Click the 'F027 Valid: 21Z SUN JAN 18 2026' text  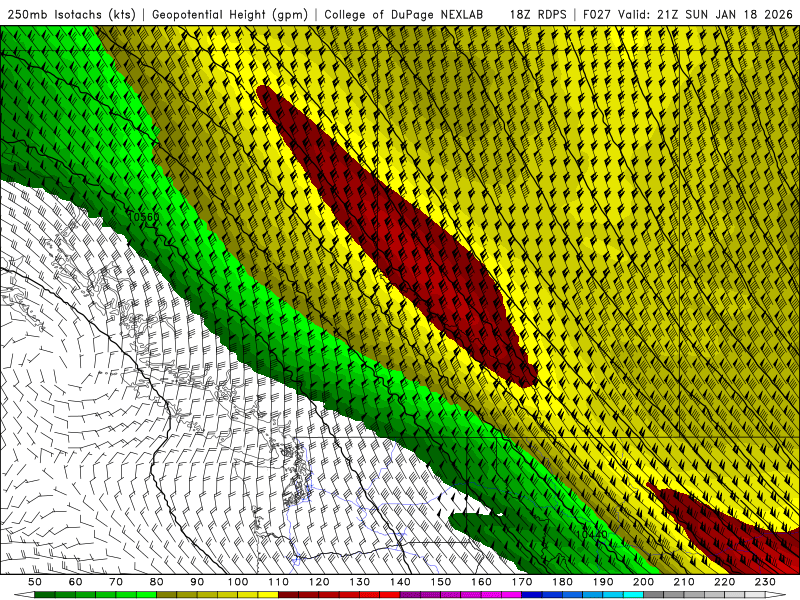(x=687, y=14)
